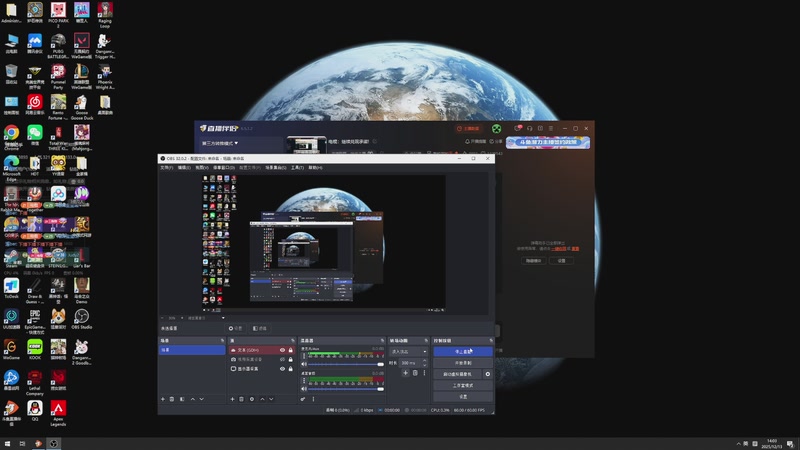Add a scene transition with the plus icon
800x450 pixels.
pyautogui.click(x=406, y=373)
